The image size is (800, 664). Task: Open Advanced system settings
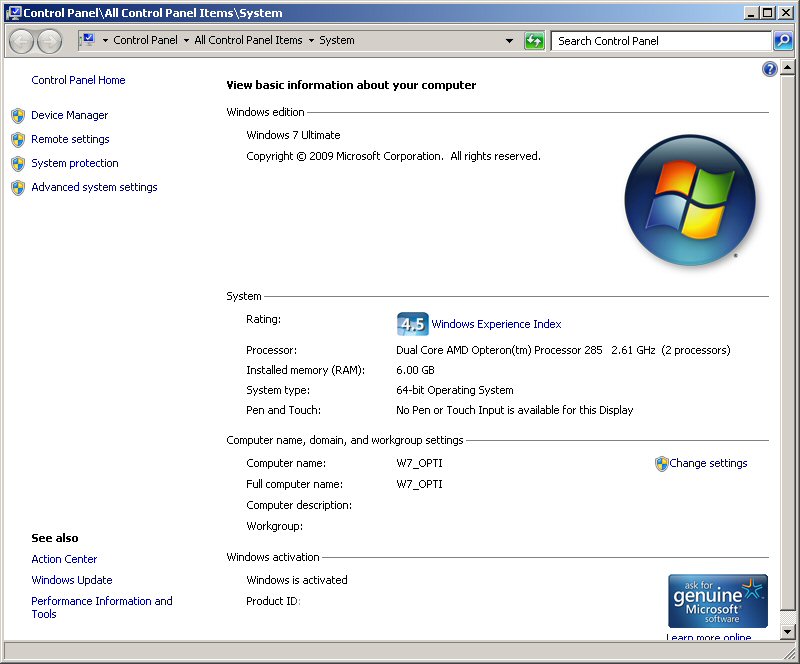[x=94, y=187]
